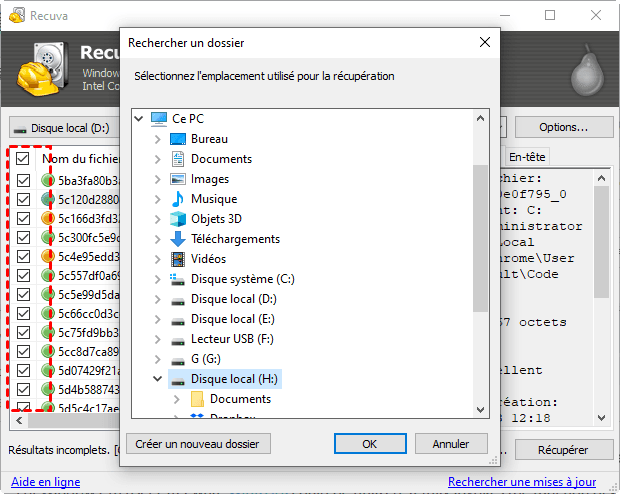The width and height of the screenshot is (620, 494).
Task: Open the Options... button in Recuva
Action: click(564, 127)
